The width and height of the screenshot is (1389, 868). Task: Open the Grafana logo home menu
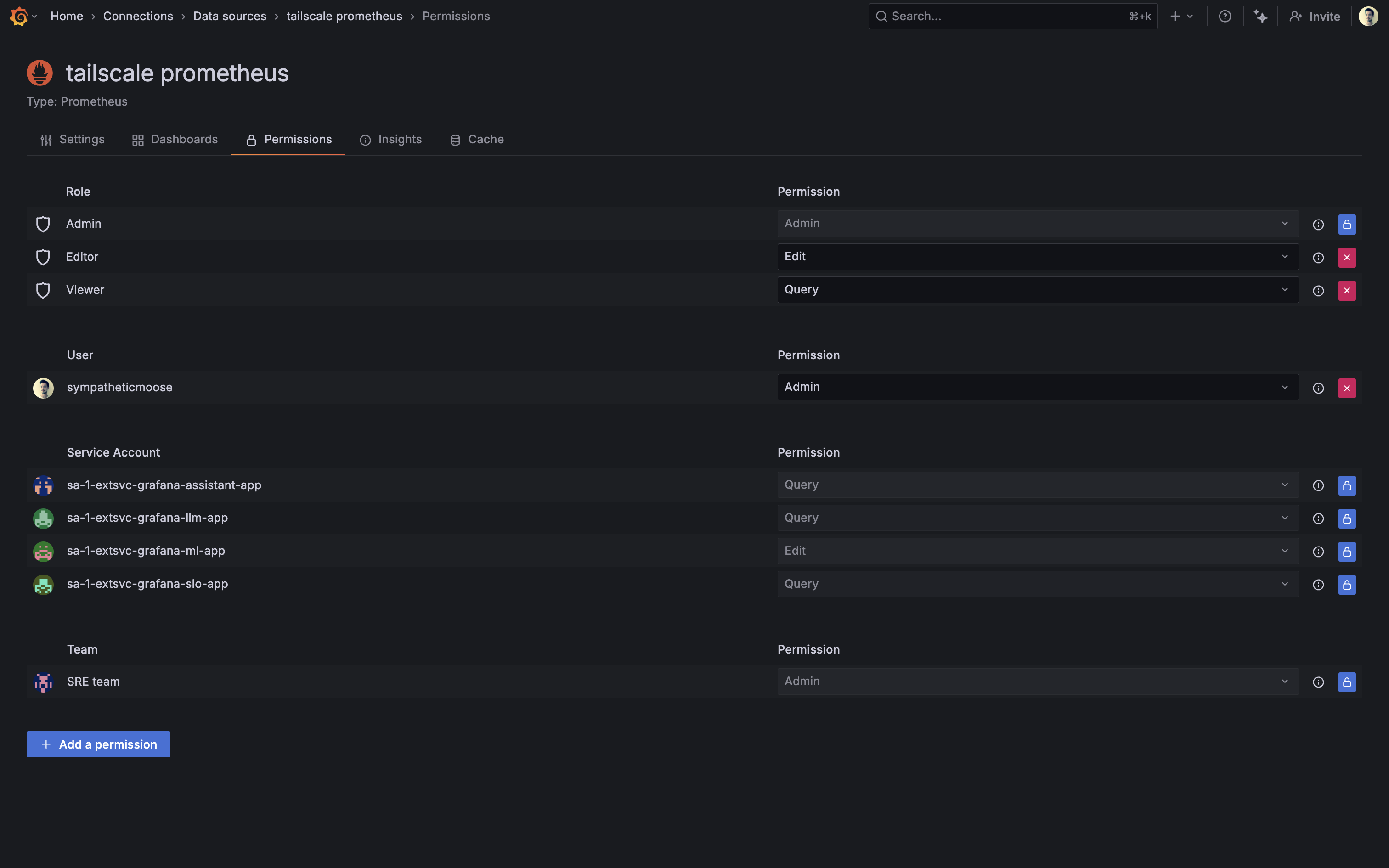click(x=19, y=16)
